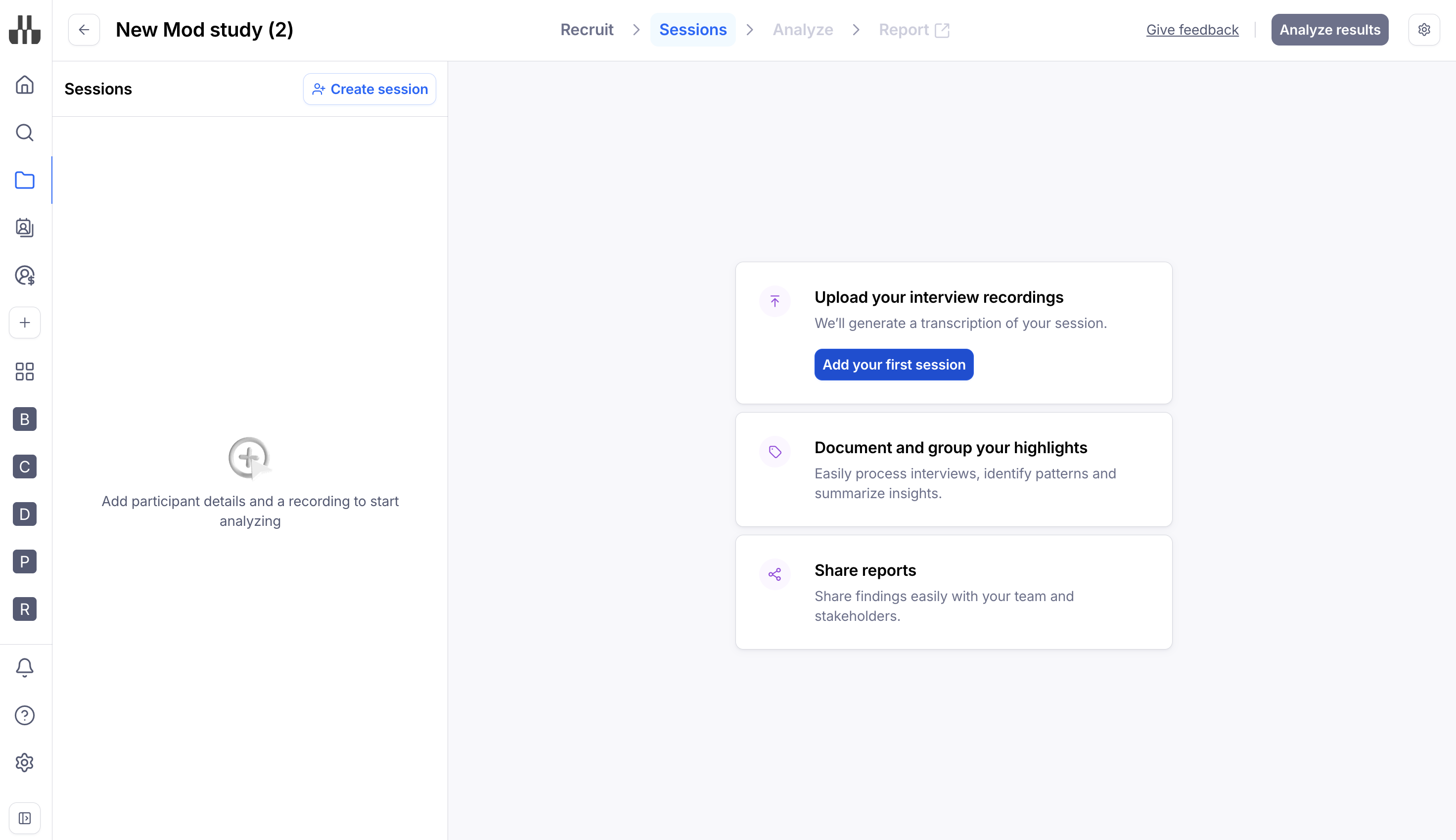This screenshot has height=840, width=1456.
Task: Click Create session button
Action: [x=369, y=89]
